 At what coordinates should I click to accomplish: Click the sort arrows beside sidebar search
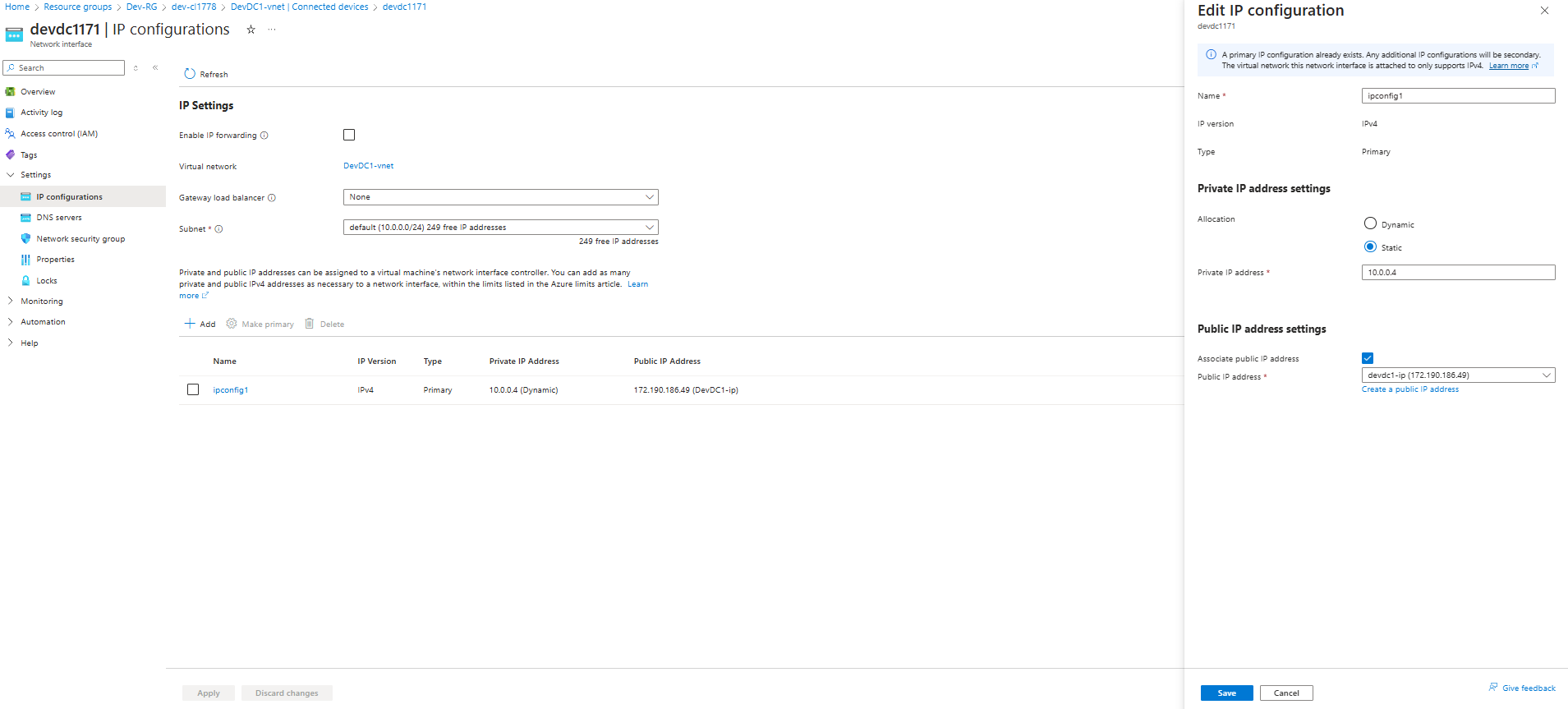[x=136, y=68]
